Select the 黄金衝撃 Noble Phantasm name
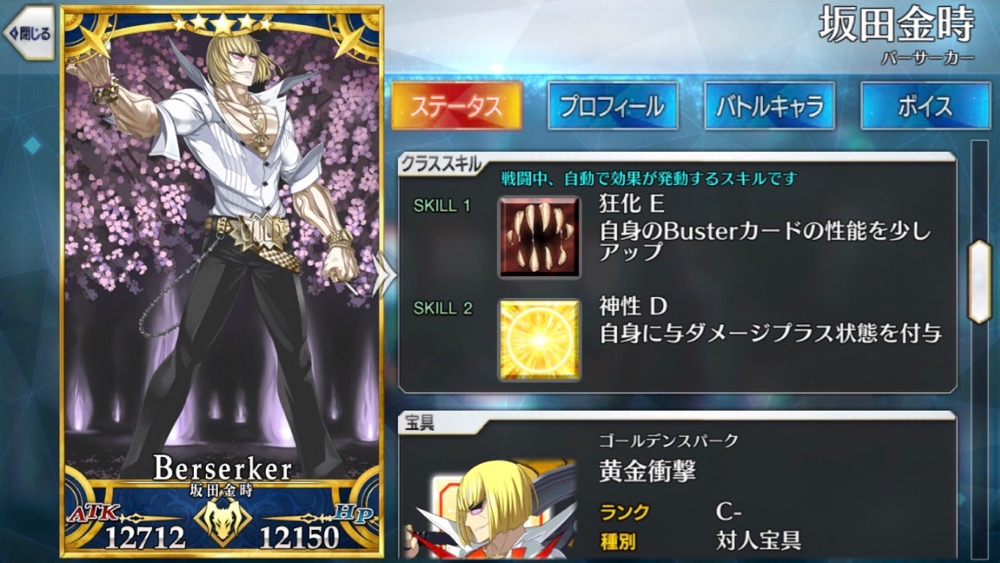Image resolution: width=1000 pixels, height=563 pixels. pos(647,471)
